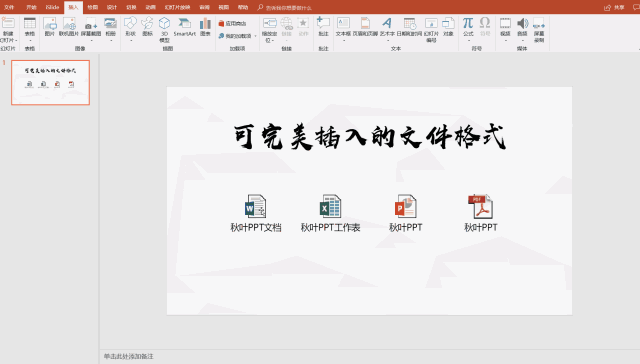Insert Audio with the speaker icon
640x364 pixels.
pyautogui.click(x=522, y=29)
